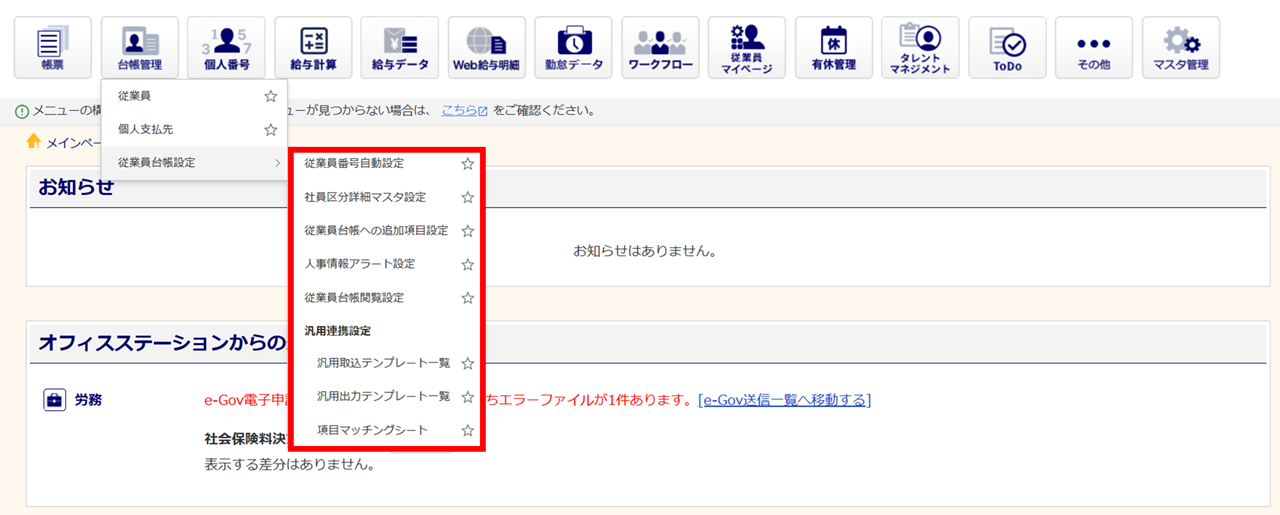The image size is (1280, 515).
Task: Toggle the star next to 個人支払先
Action: [x=270, y=130]
